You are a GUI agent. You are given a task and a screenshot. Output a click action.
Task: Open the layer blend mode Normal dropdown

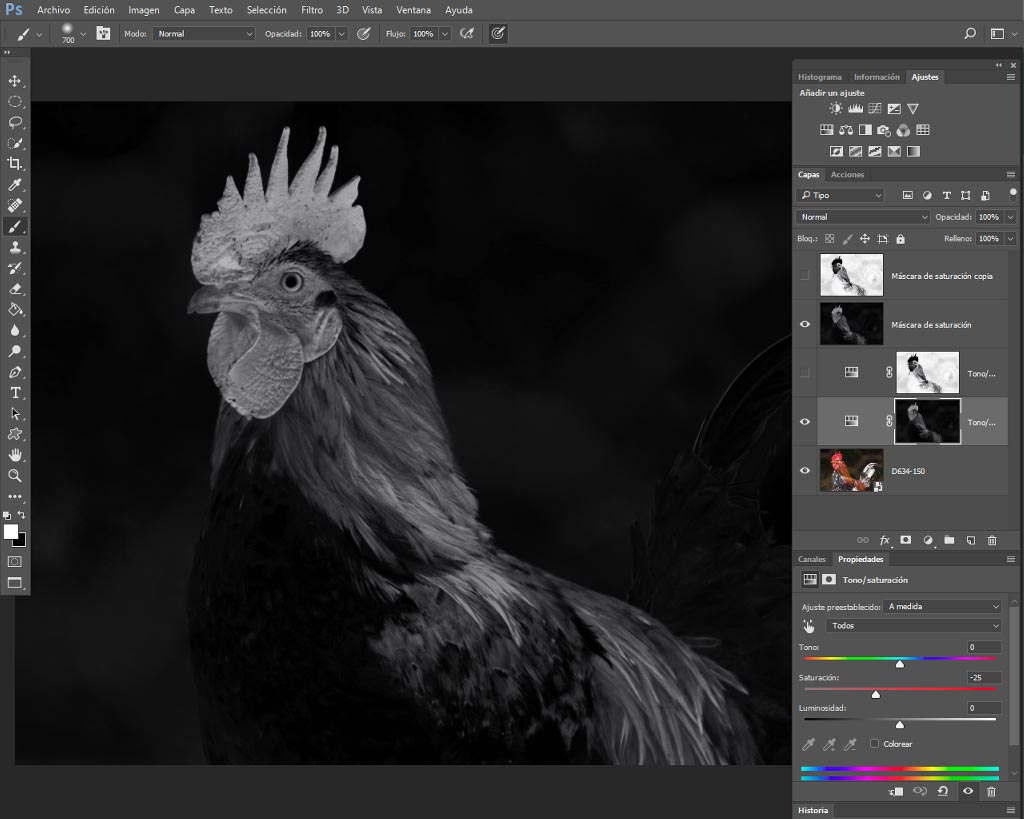pos(863,217)
